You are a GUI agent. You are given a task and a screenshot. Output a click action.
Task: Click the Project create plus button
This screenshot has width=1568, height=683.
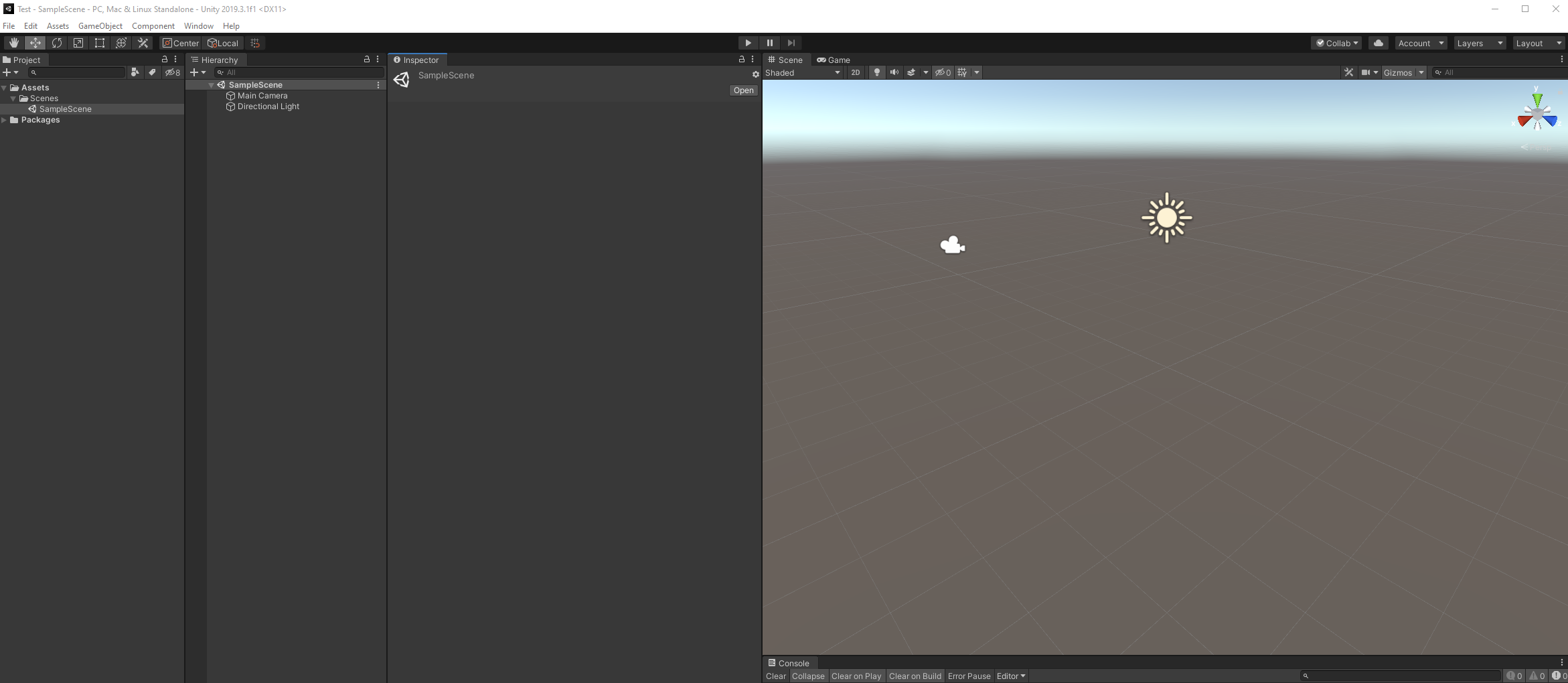coord(10,72)
